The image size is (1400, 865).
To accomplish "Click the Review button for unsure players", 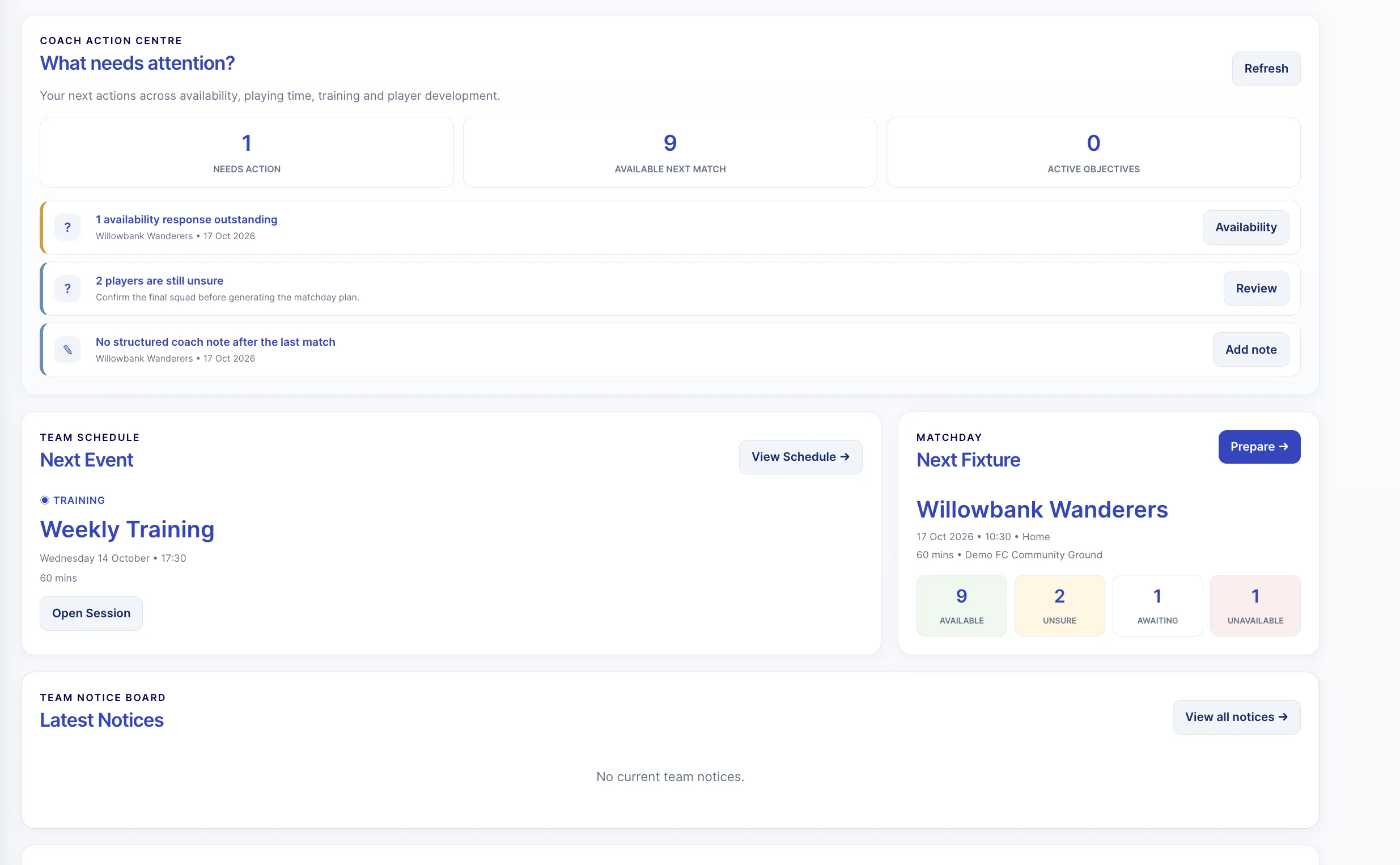I will 1256,289.
